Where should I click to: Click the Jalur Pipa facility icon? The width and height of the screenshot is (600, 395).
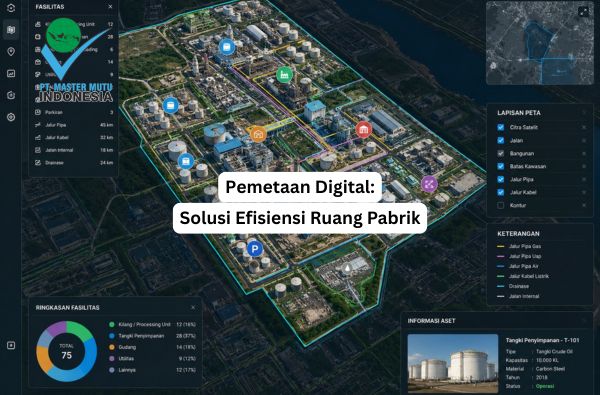coord(38,125)
